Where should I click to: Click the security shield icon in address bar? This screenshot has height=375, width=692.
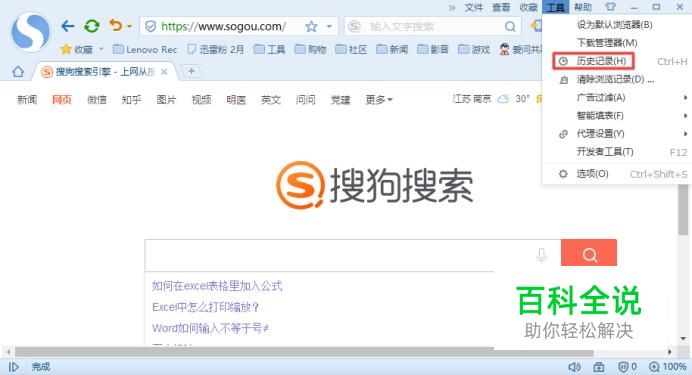click(150, 26)
